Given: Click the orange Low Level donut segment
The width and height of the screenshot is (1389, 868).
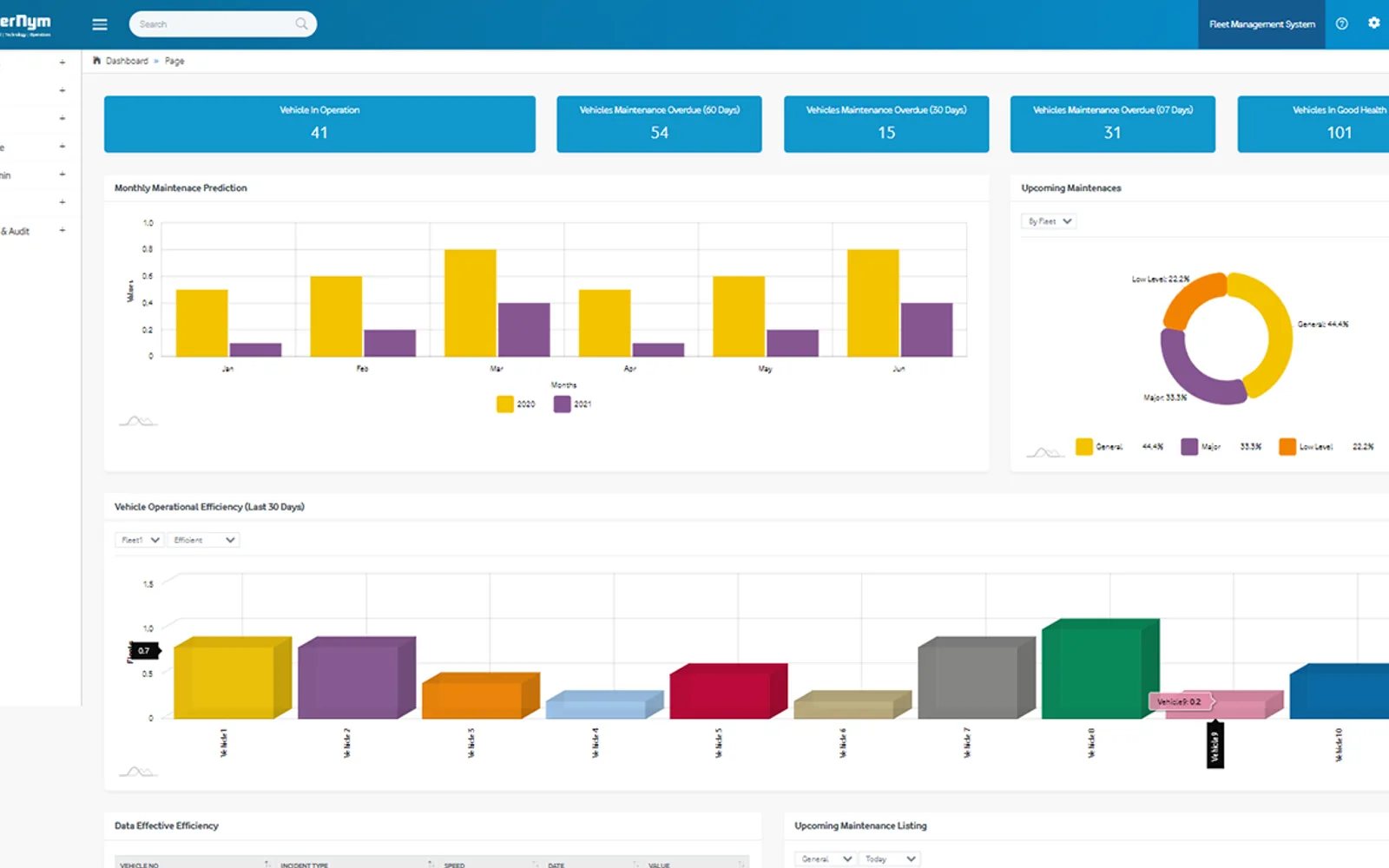Looking at the screenshot, I should point(1195,299).
